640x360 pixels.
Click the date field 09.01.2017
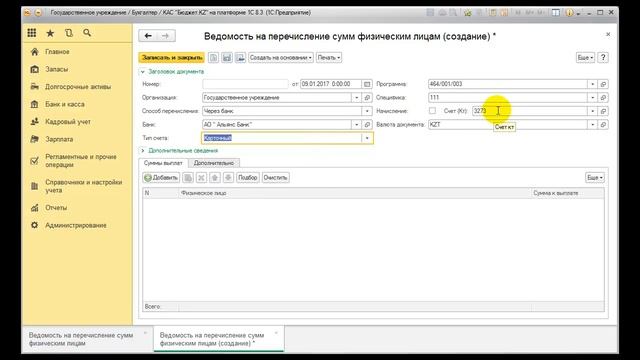(x=331, y=84)
